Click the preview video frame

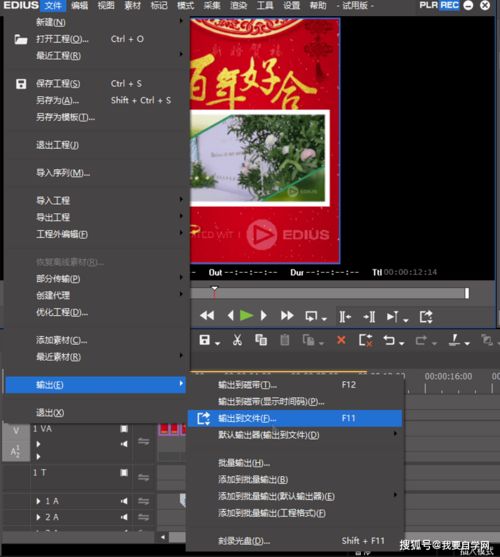coord(265,141)
